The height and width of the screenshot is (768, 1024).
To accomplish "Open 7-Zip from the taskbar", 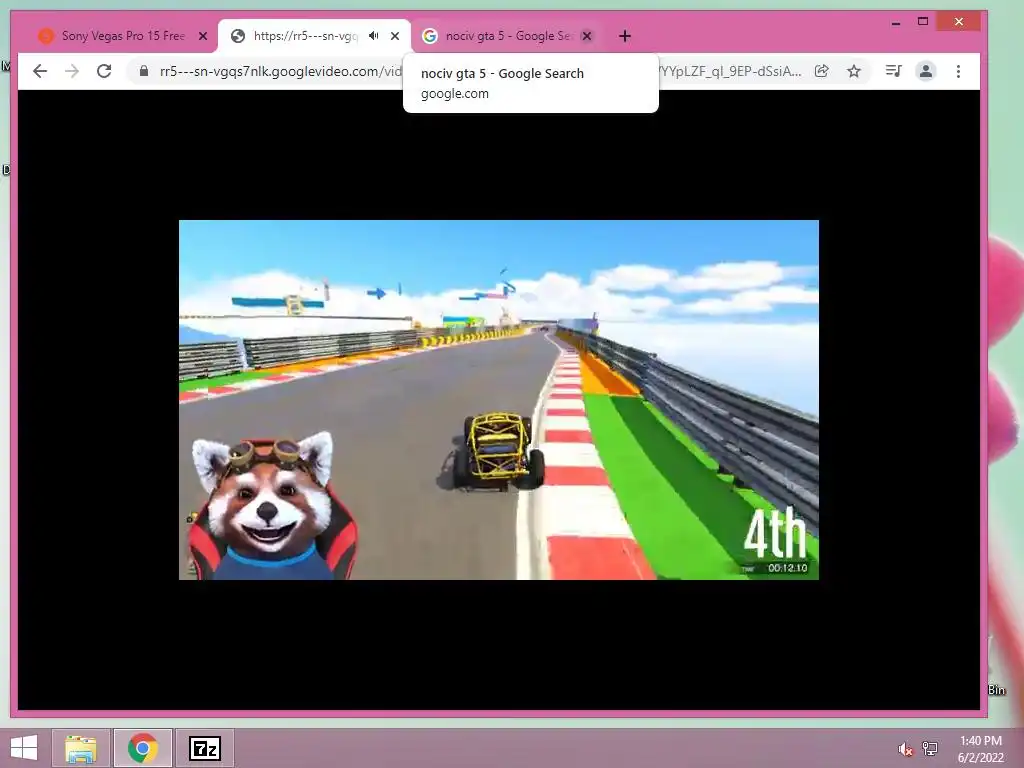I will pos(205,748).
